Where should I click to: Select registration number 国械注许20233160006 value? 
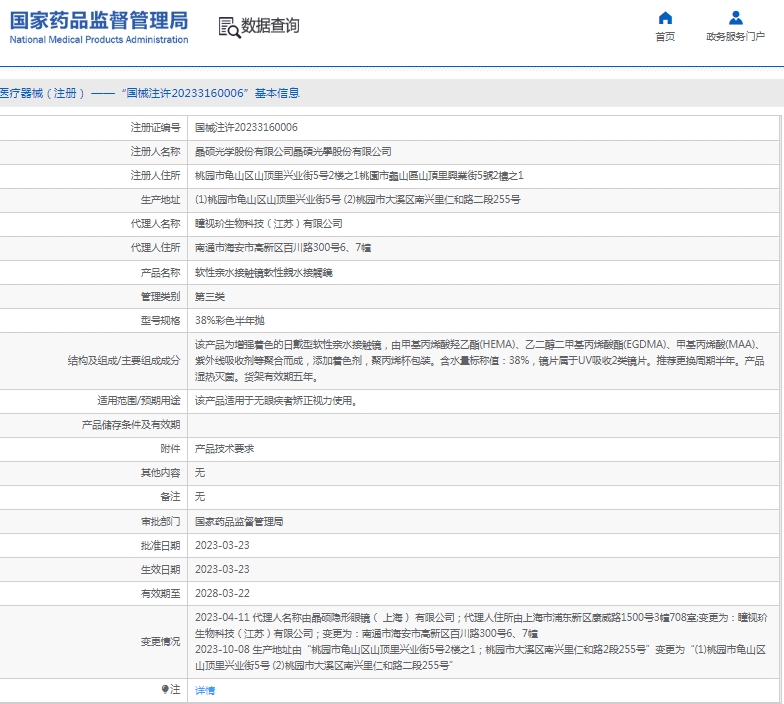click(x=246, y=128)
